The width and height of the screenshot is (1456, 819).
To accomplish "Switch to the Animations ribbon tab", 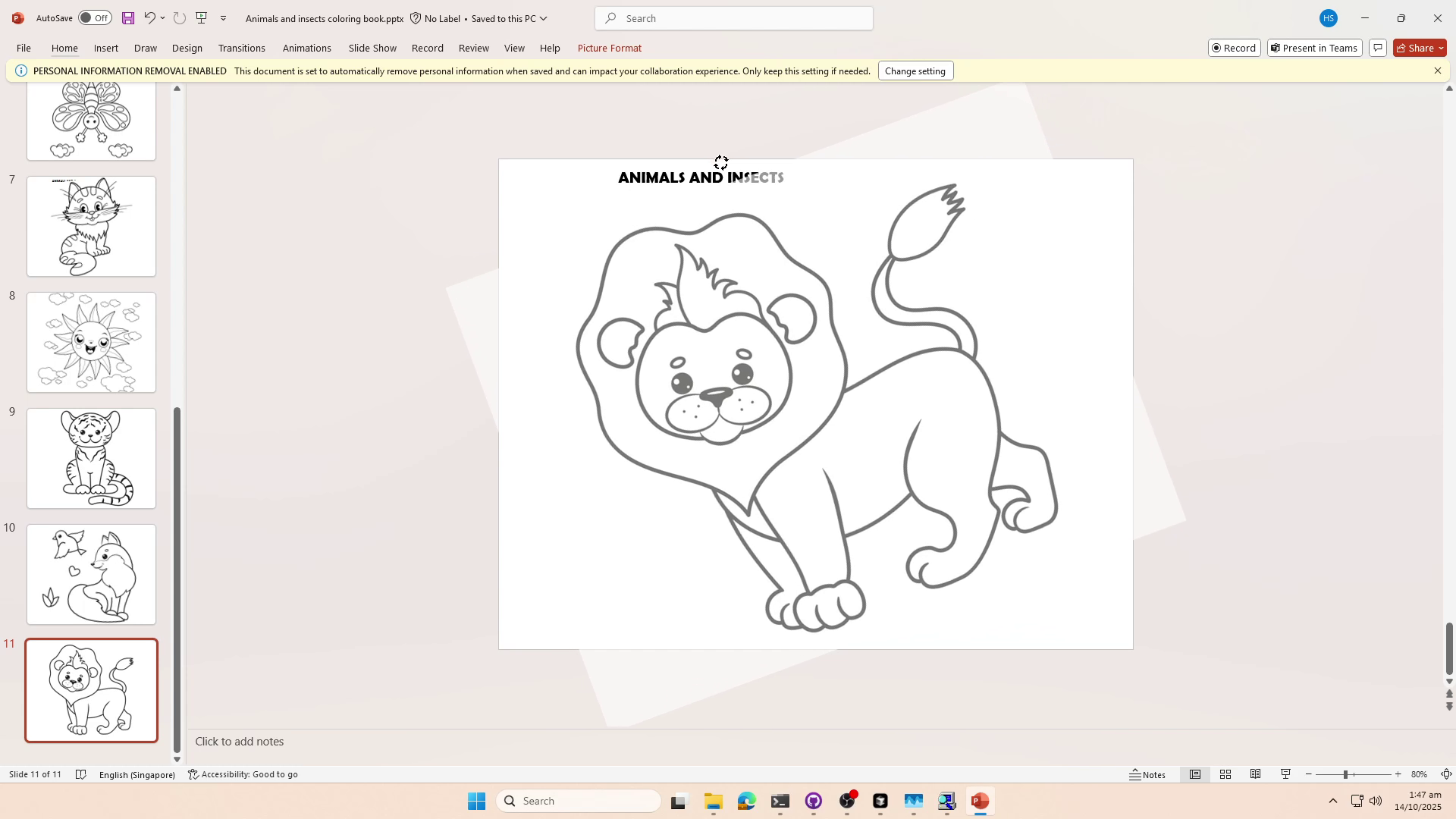I will click(x=306, y=48).
